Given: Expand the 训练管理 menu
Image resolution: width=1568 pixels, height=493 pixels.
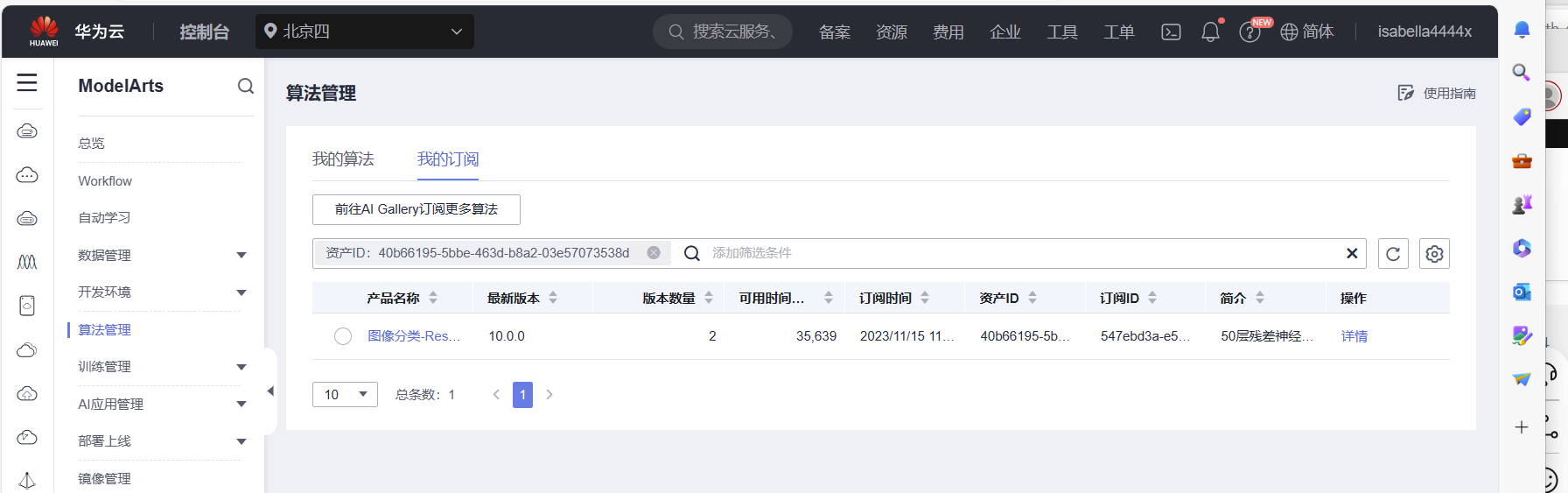Looking at the screenshot, I should click(241, 367).
